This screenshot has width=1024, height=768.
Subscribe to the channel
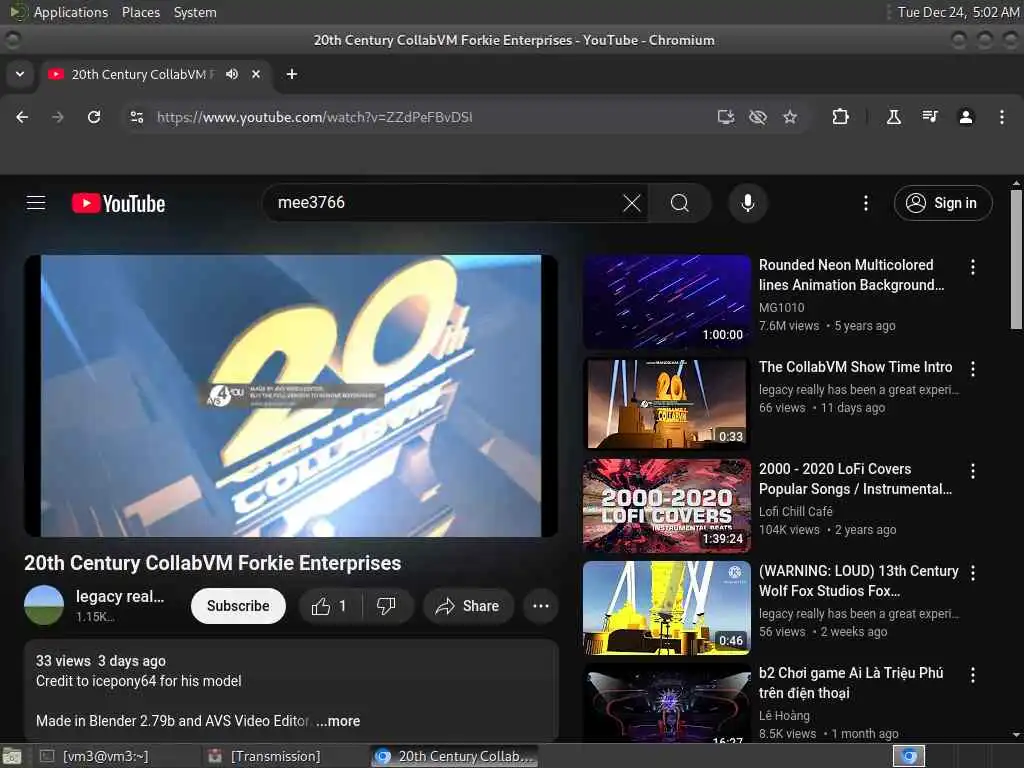tap(238, 606)
